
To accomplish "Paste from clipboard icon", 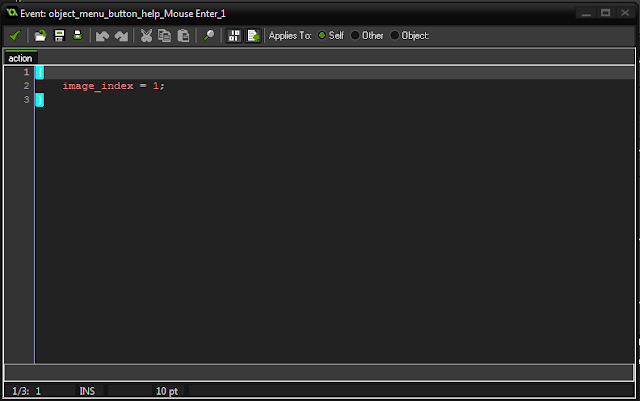I will (183, 36).
